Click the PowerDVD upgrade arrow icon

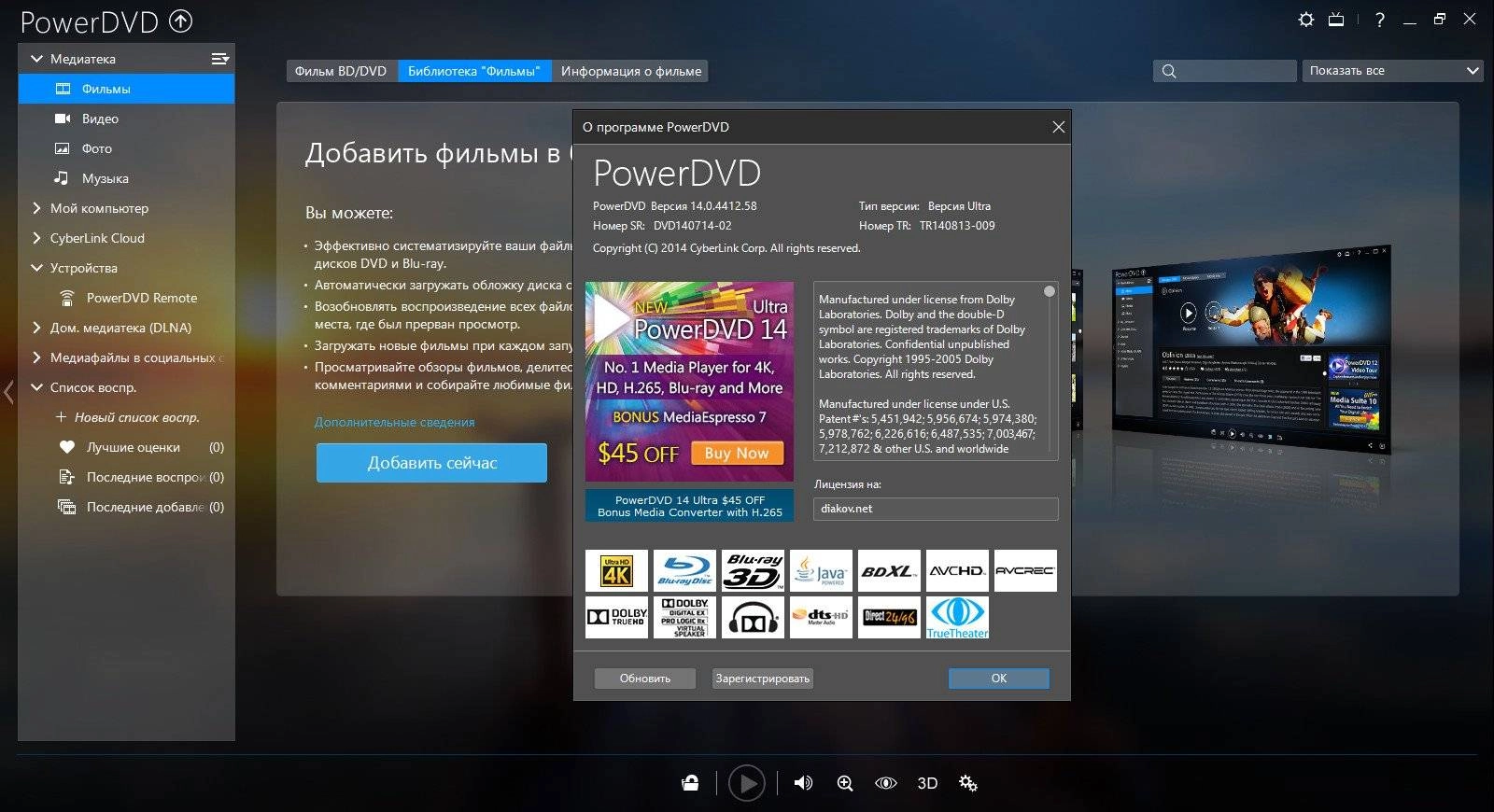[x=180, y=21]
